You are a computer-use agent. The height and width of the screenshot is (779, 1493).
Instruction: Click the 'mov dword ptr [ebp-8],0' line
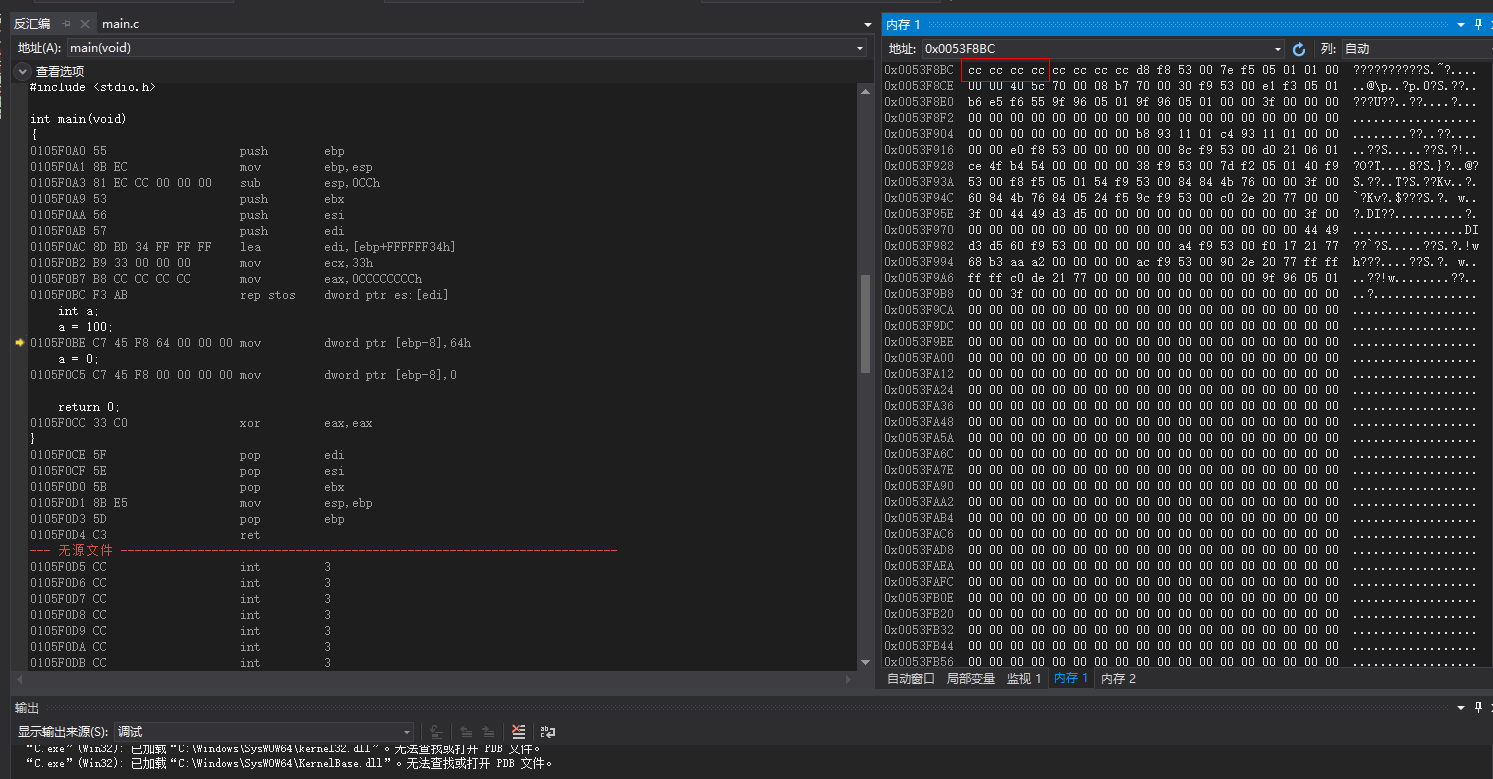[243, 375]
